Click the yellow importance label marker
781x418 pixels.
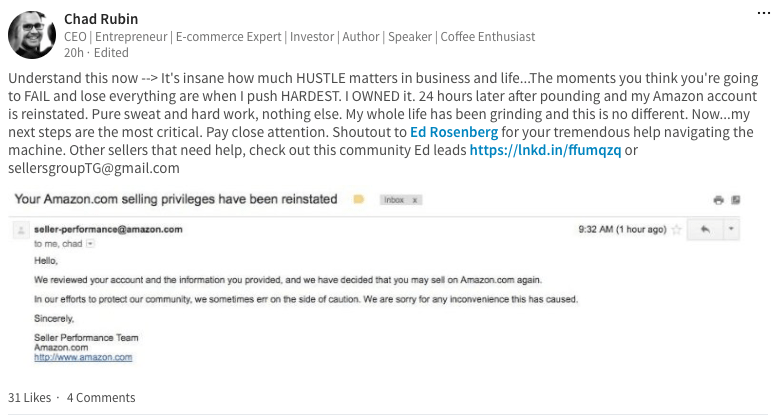pos(359,200)
